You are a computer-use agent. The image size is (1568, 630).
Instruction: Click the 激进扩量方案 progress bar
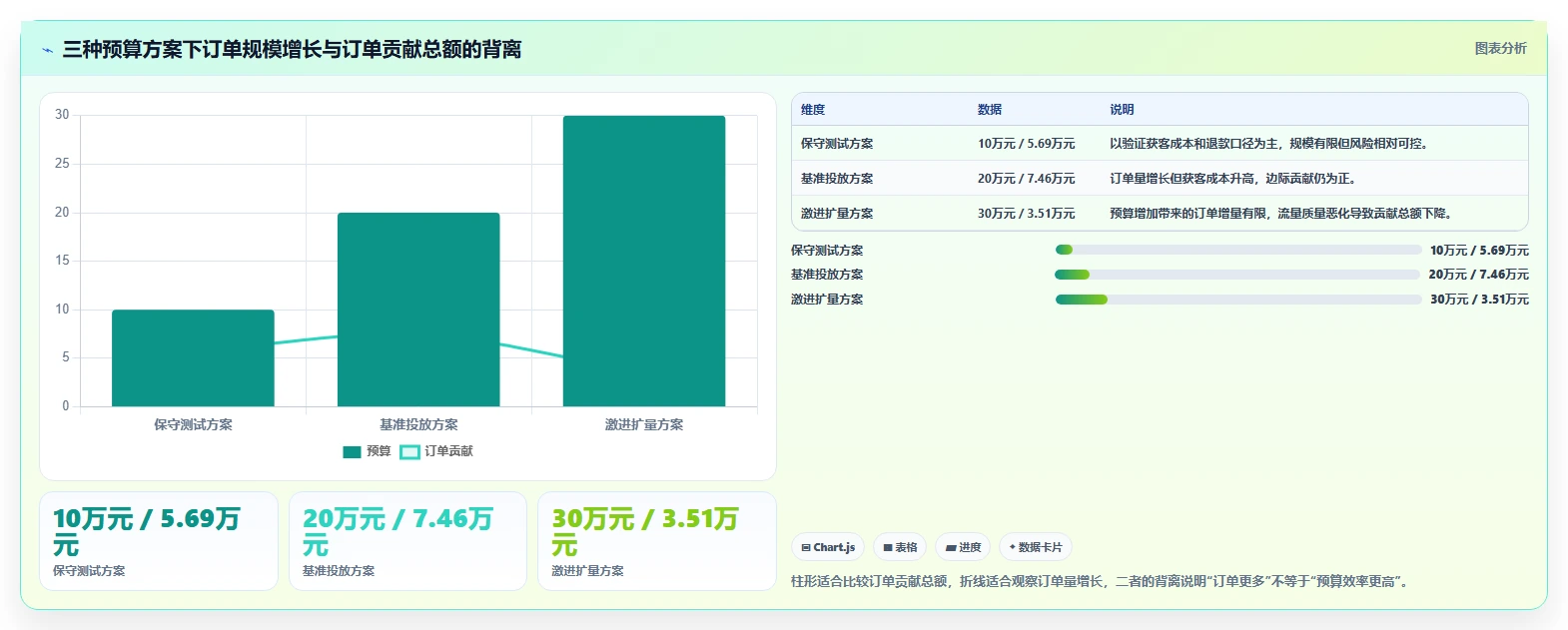(x=1237, y=300)
